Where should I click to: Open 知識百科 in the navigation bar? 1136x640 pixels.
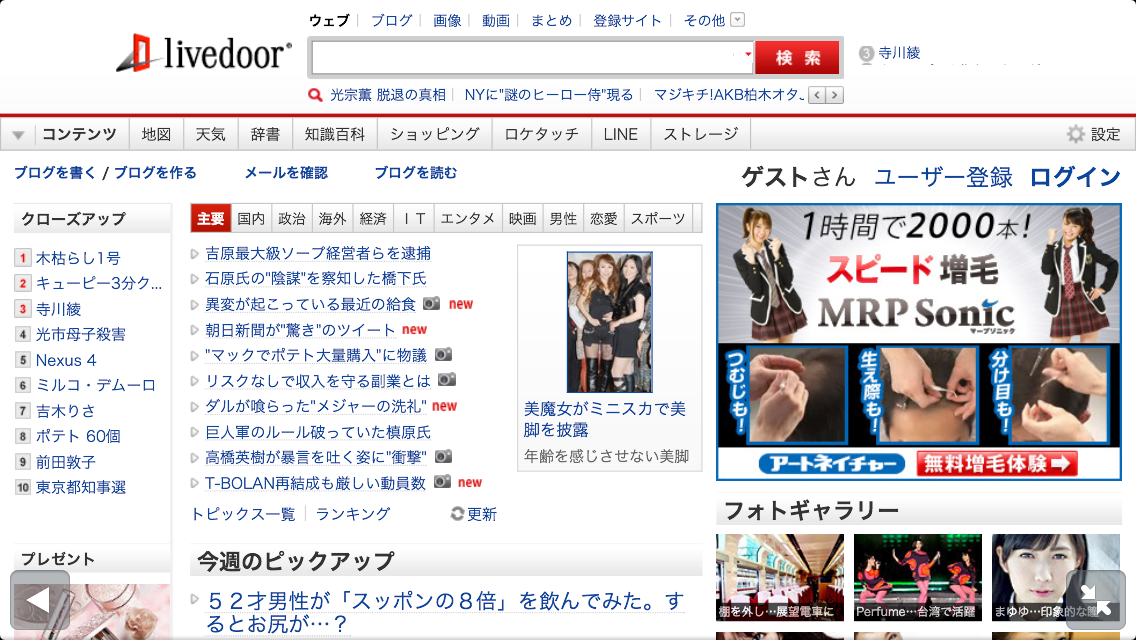(x=335, y=134)
